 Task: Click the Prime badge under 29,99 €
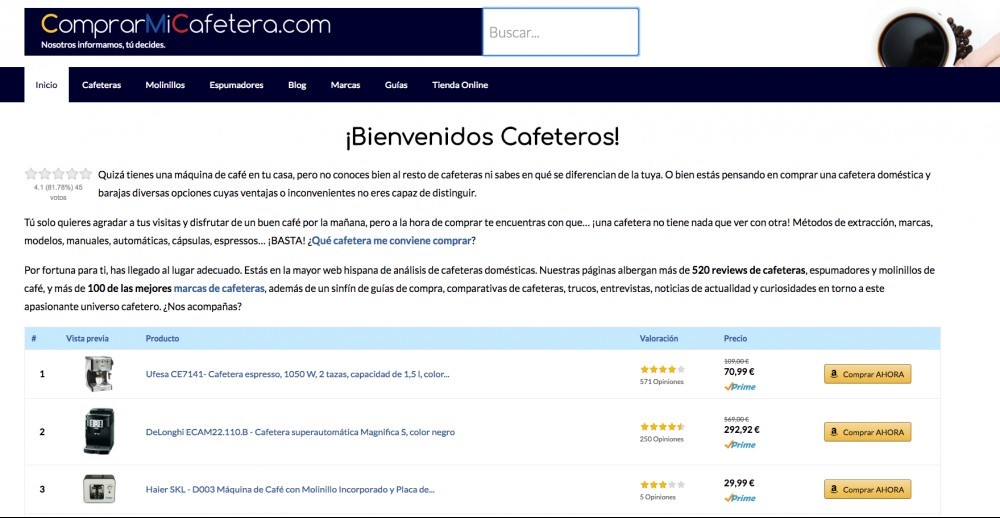point(740,498)
